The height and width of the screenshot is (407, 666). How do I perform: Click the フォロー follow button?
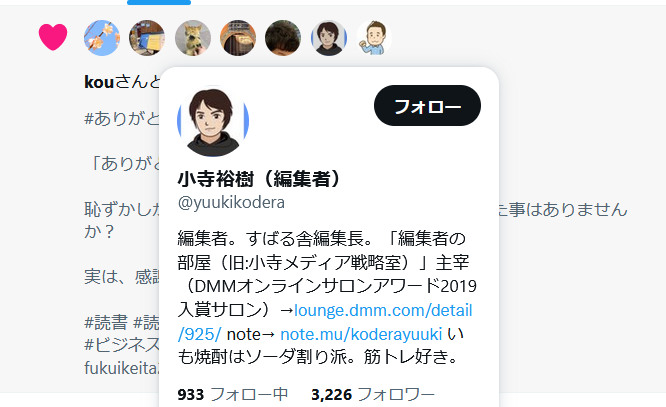[427, 105]
